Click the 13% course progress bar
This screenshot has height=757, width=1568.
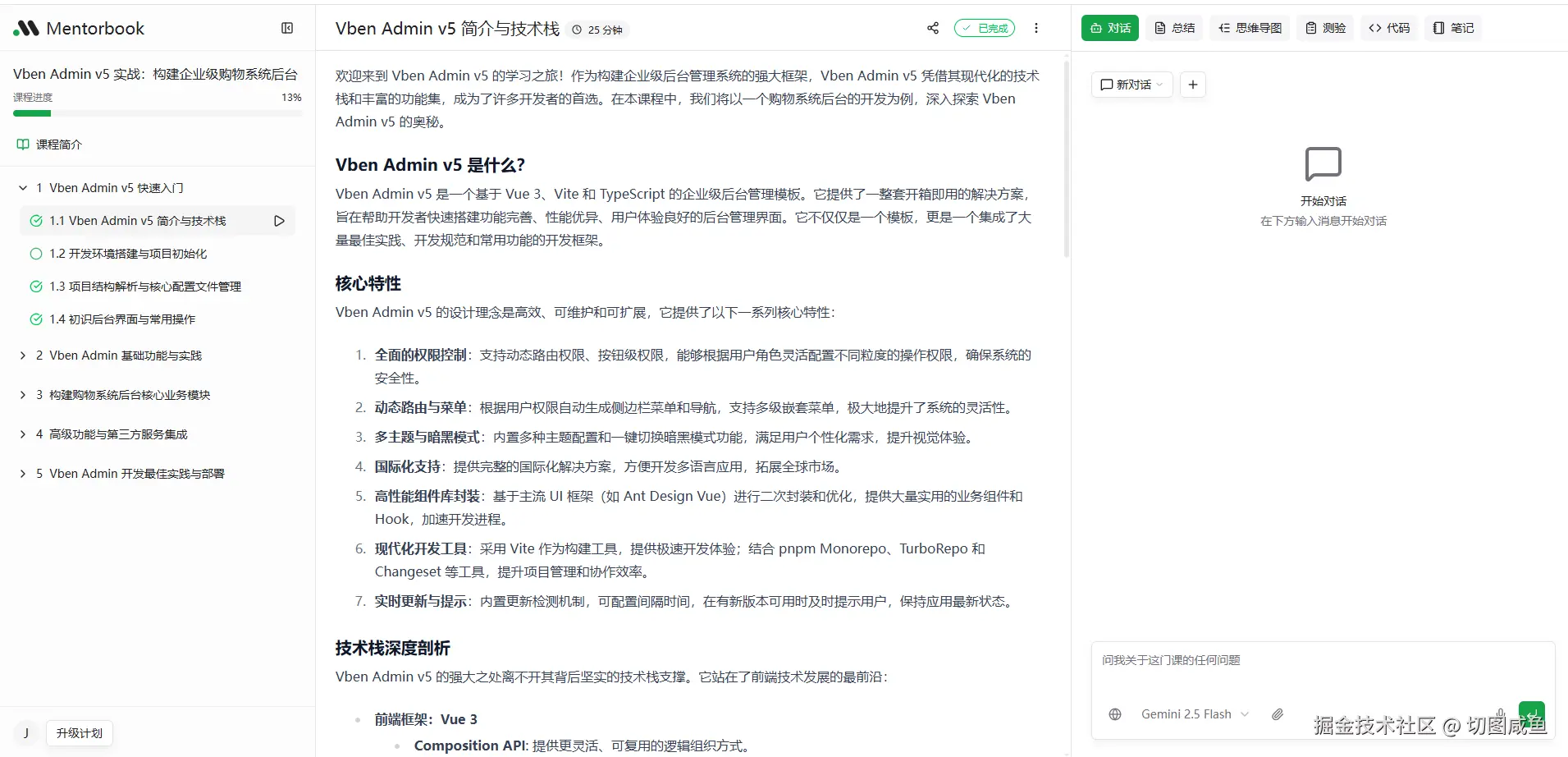point(158,112)
